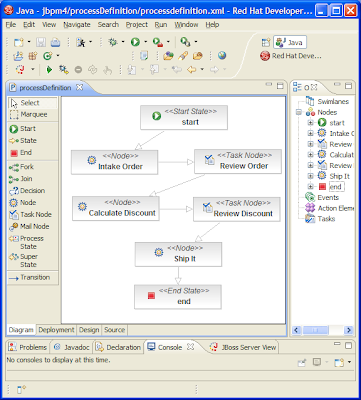Image resolution: width=361 pixels, height=400 pixels.
Task: Click the JBoss swirl icon in third toolbar row
Action: [20, 70]
